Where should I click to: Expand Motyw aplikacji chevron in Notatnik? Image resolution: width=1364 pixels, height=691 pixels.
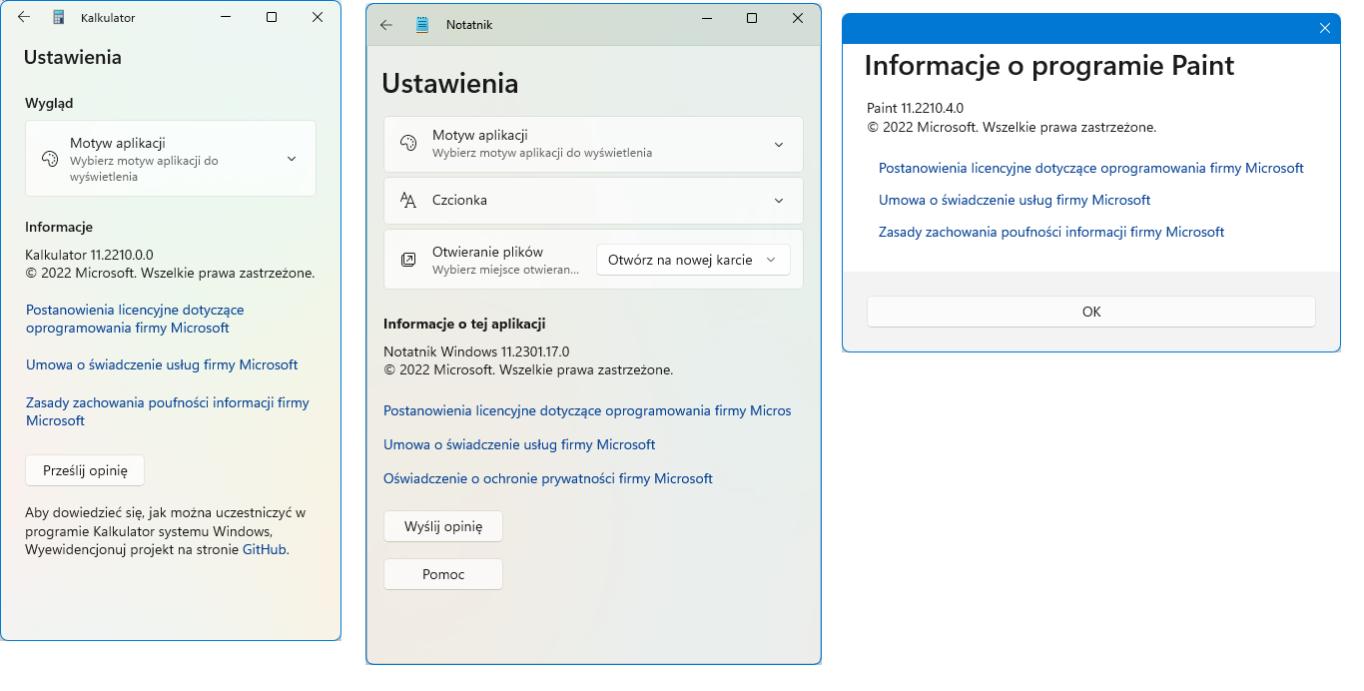pos(779,145)
